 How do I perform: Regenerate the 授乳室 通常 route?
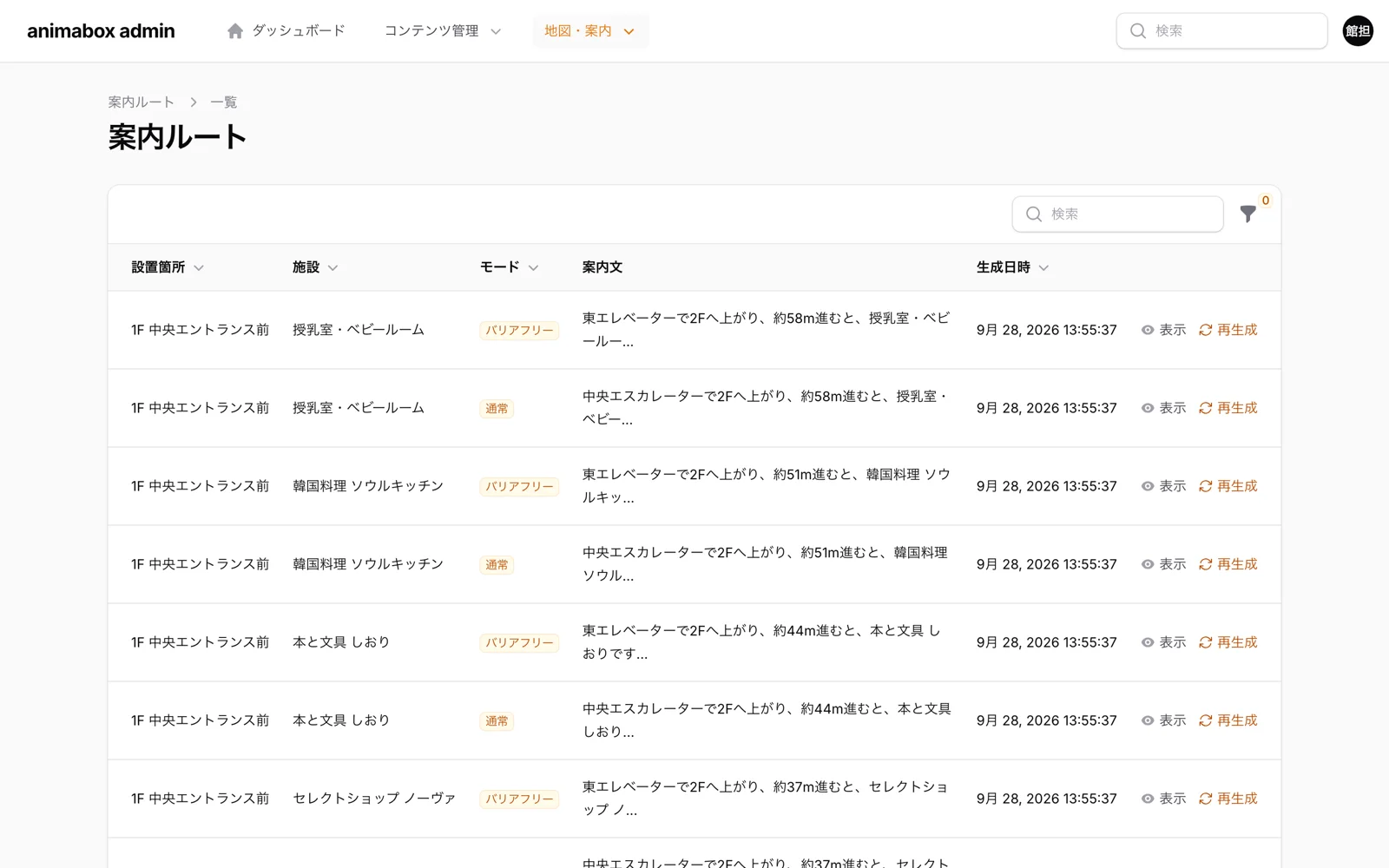pos(1228,408)
